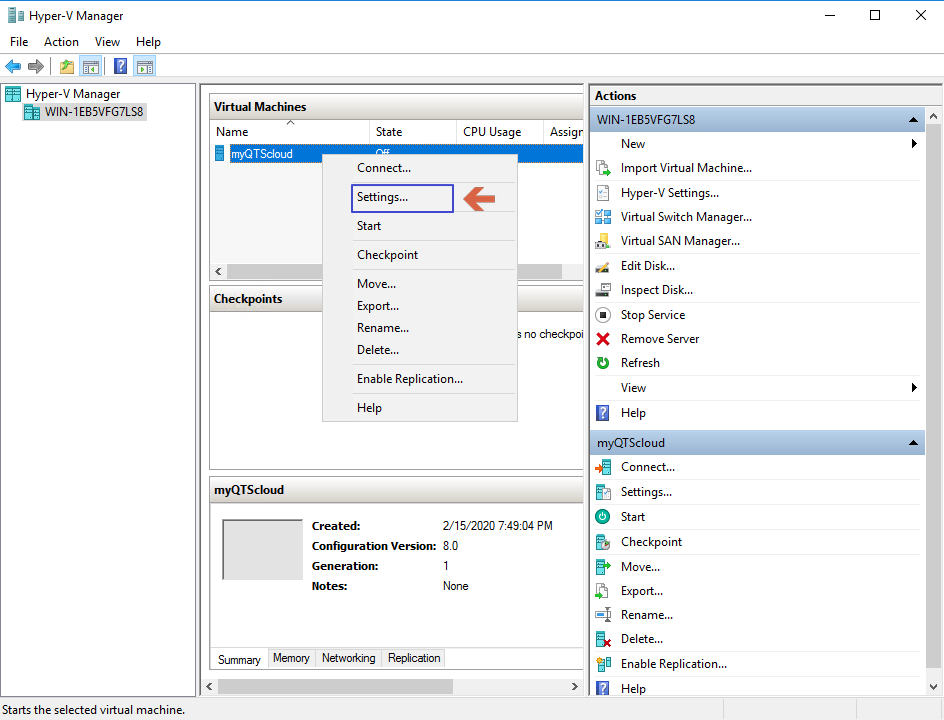Click the Help icon under the server actions
Screen dimensions: 944x720
click(x=603, y=413)
